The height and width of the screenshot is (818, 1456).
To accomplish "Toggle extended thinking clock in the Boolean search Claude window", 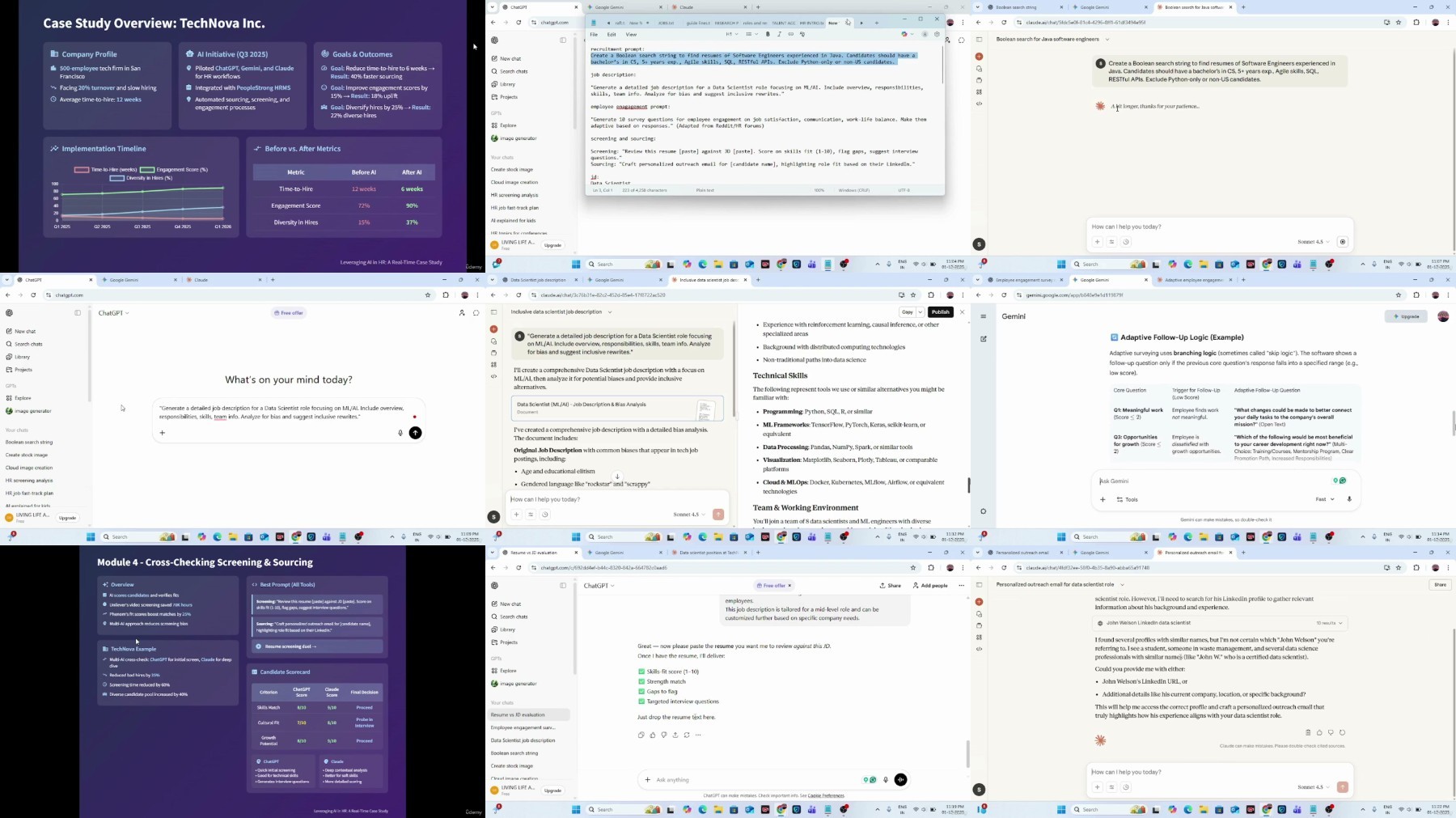I will click(x=1126, y=242).
